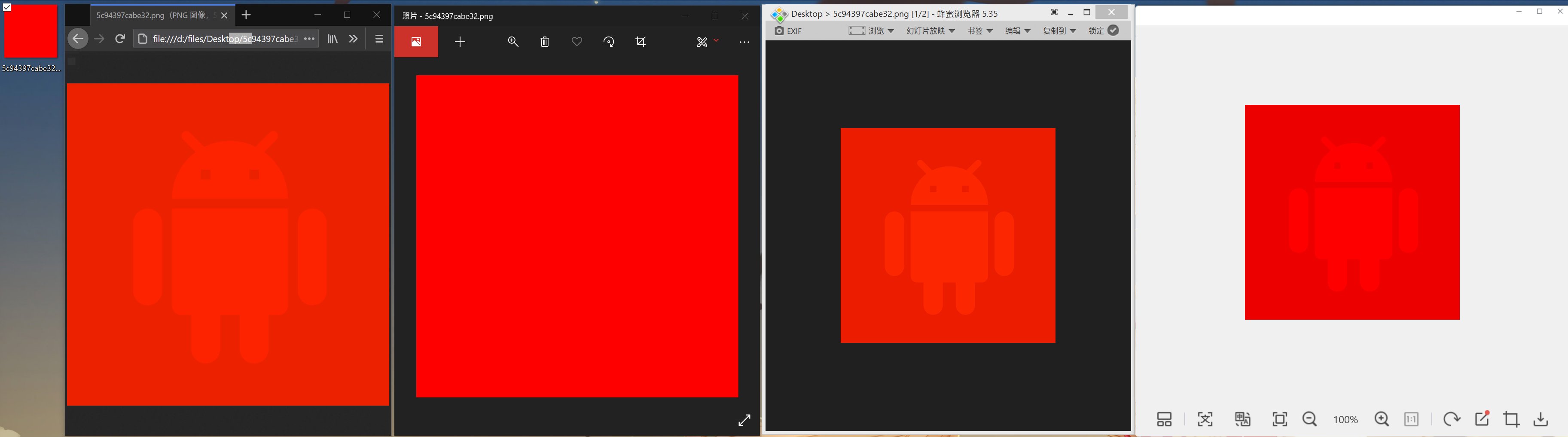Screen dimensions: 1568x437
Task: Delete the photo with the trash icon
Action: [545, 41]
